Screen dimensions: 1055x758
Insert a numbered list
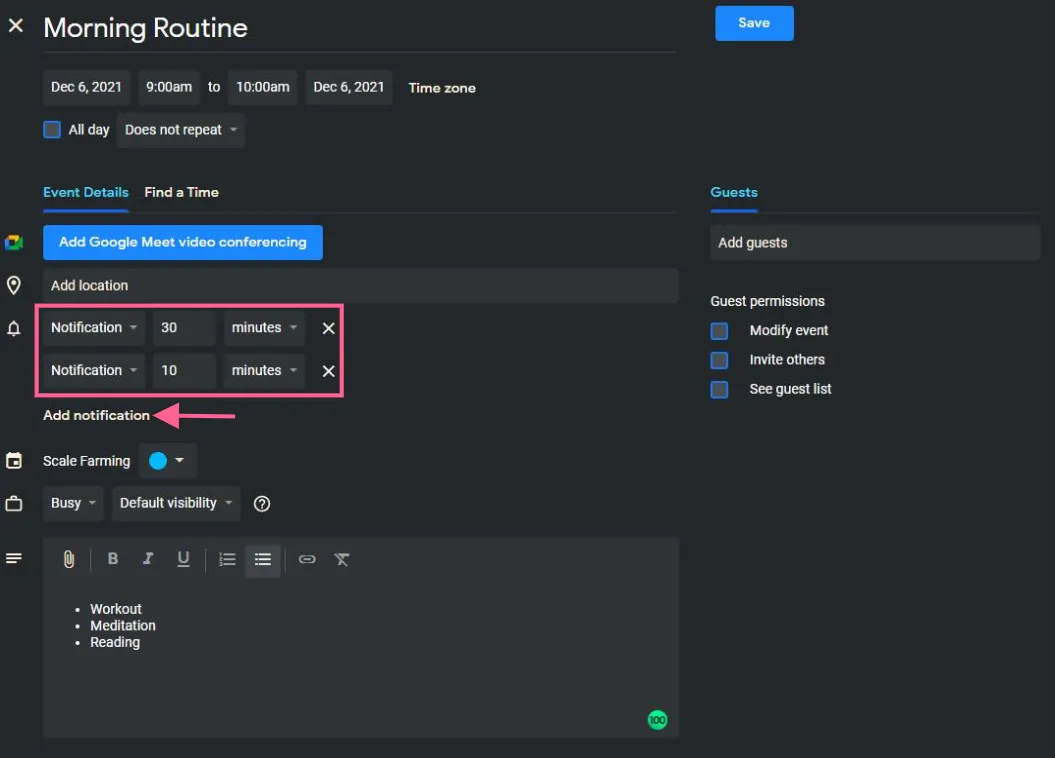coord(227,559)
